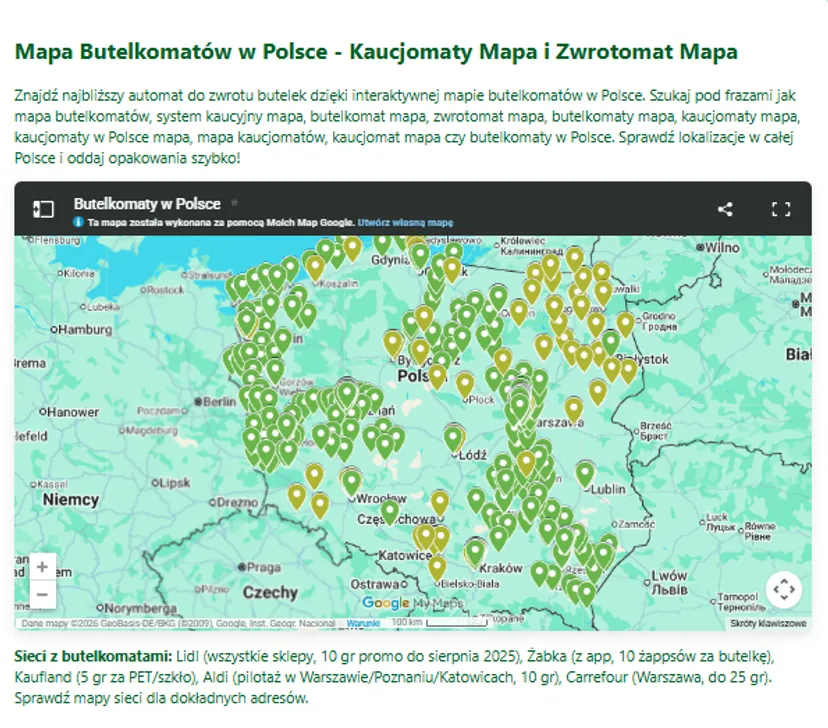Click the Berlin city label on map
The width and height of the screenshot is (828, 728).
tap(215, 402)
